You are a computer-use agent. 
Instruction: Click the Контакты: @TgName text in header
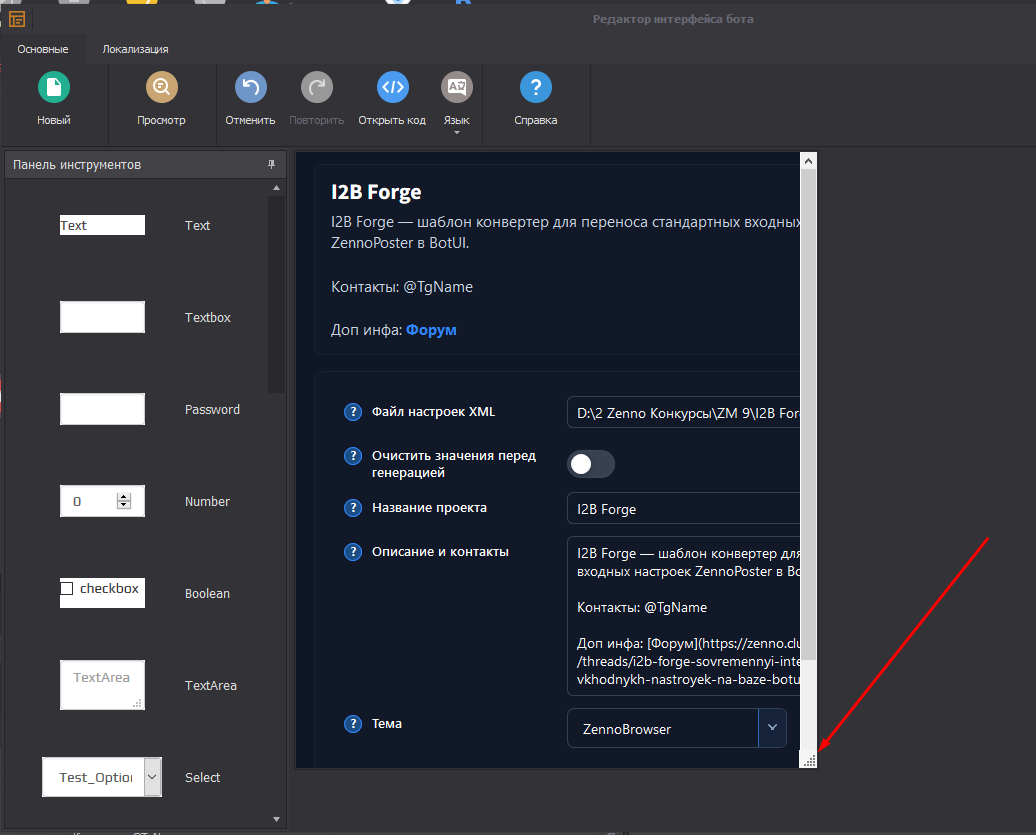coord(402,287)
